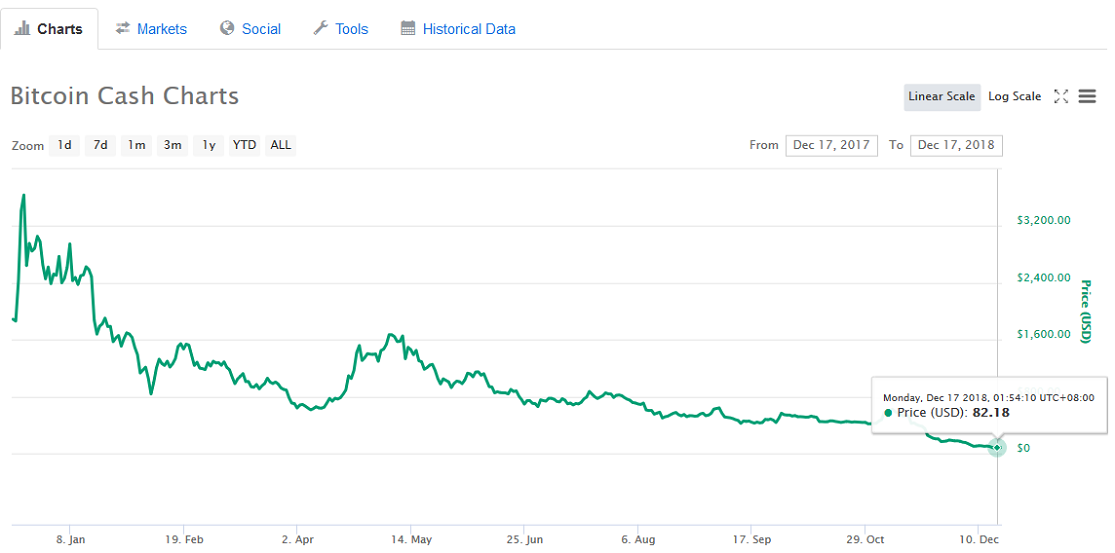This screenshot has width=1115, height=553.
Task: Click the 10. Dec date label
Action: pos(978,539)
